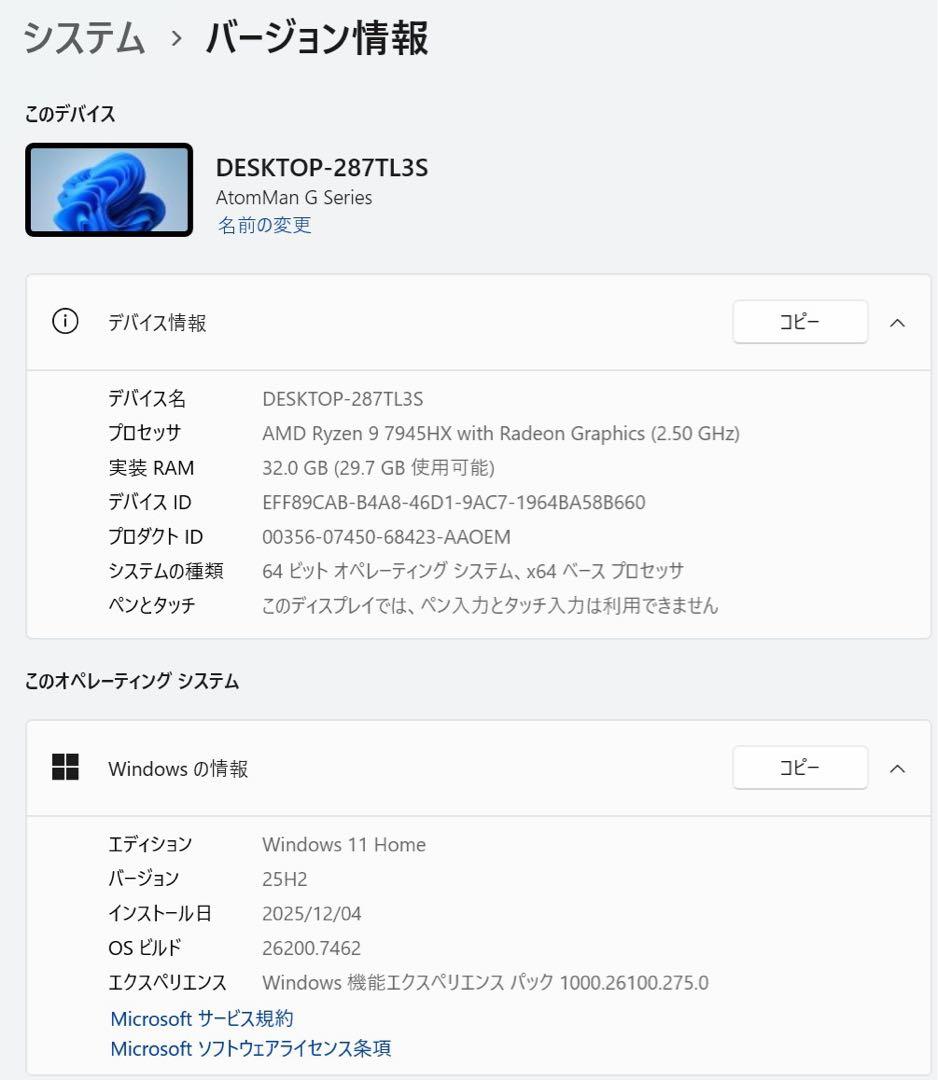Viewport: 938px width, 1080px height.
Task: Click the AtomMan G Series label
Action: [294, 197]
